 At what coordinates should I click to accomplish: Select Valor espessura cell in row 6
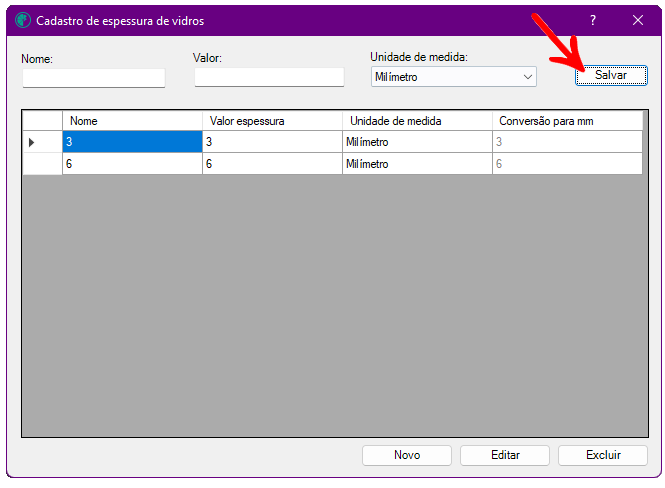272,164
